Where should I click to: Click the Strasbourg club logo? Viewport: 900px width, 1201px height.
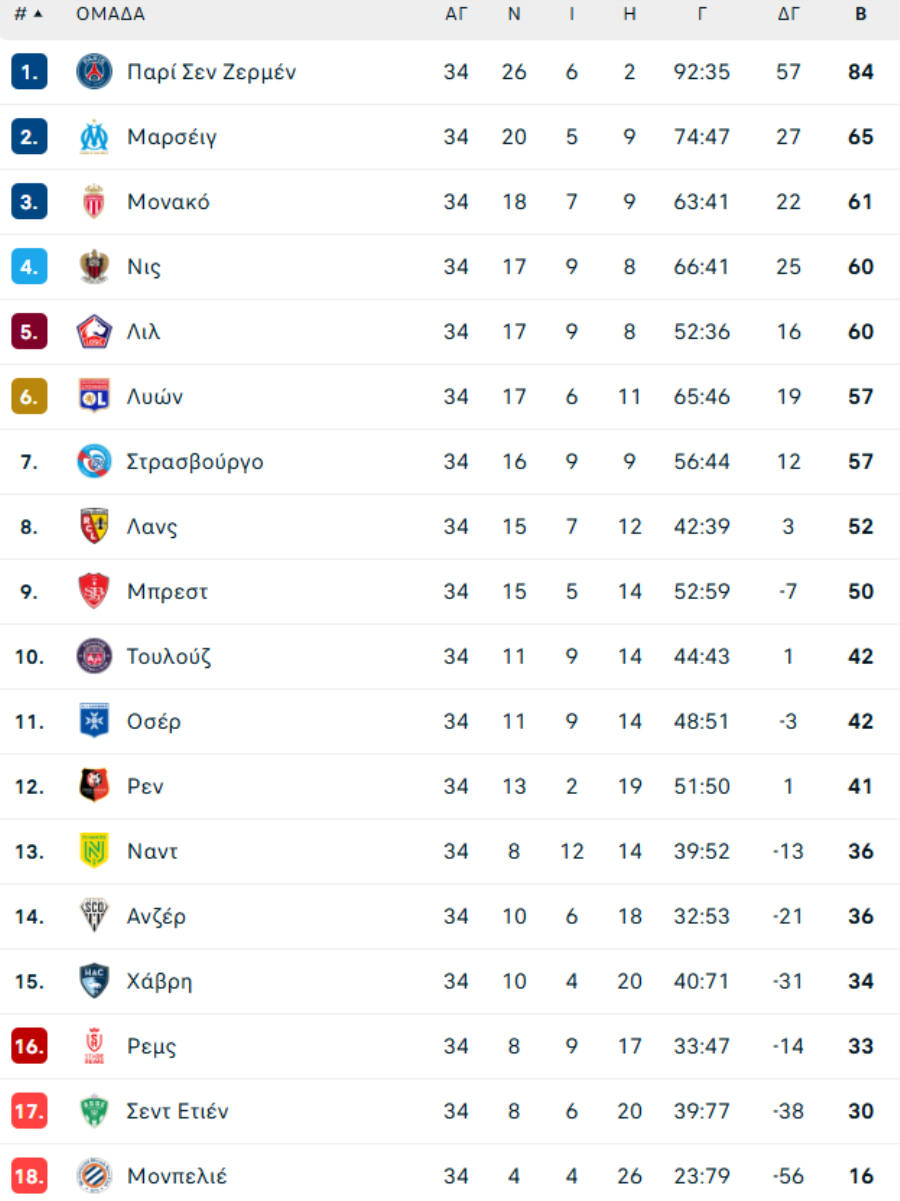94,462
